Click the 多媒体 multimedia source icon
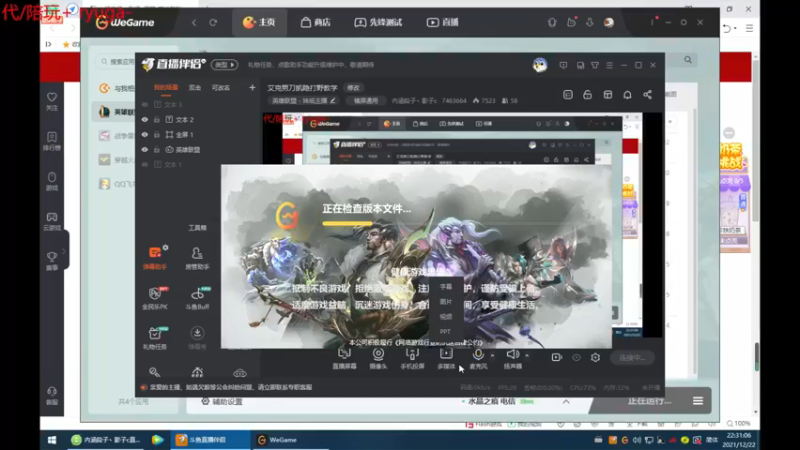 tap(446, 354)
